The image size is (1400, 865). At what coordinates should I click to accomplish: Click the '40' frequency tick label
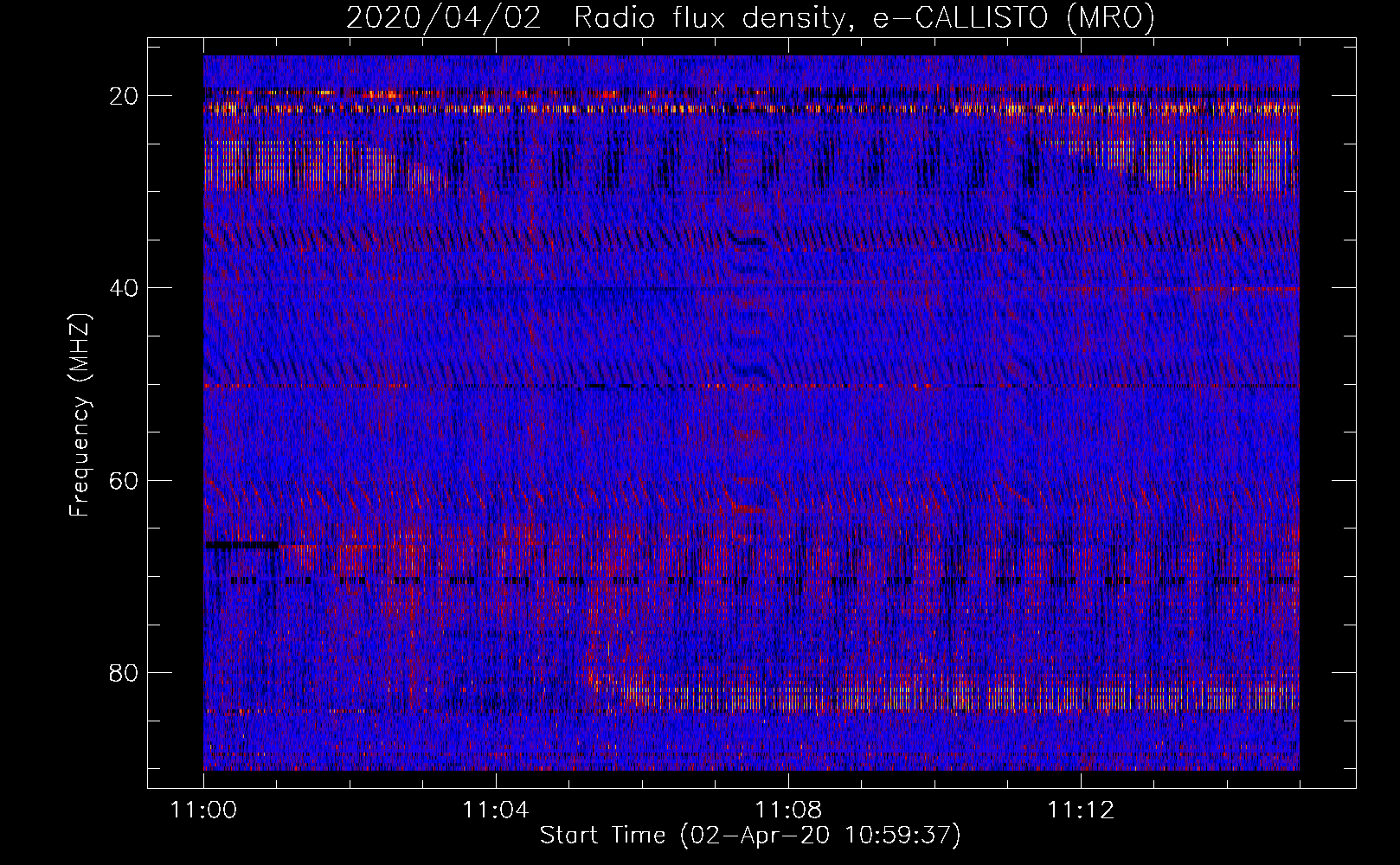(124, 288)
